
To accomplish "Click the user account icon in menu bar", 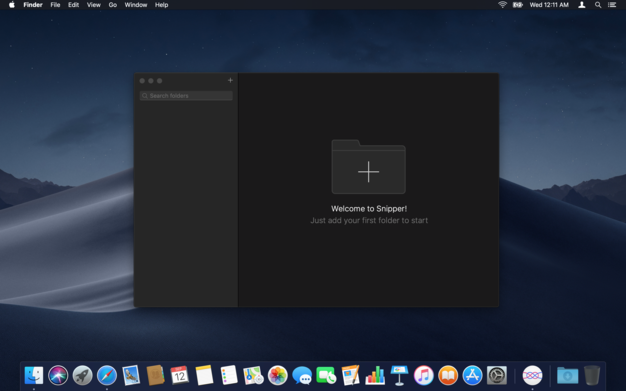I will click(582, 5).
